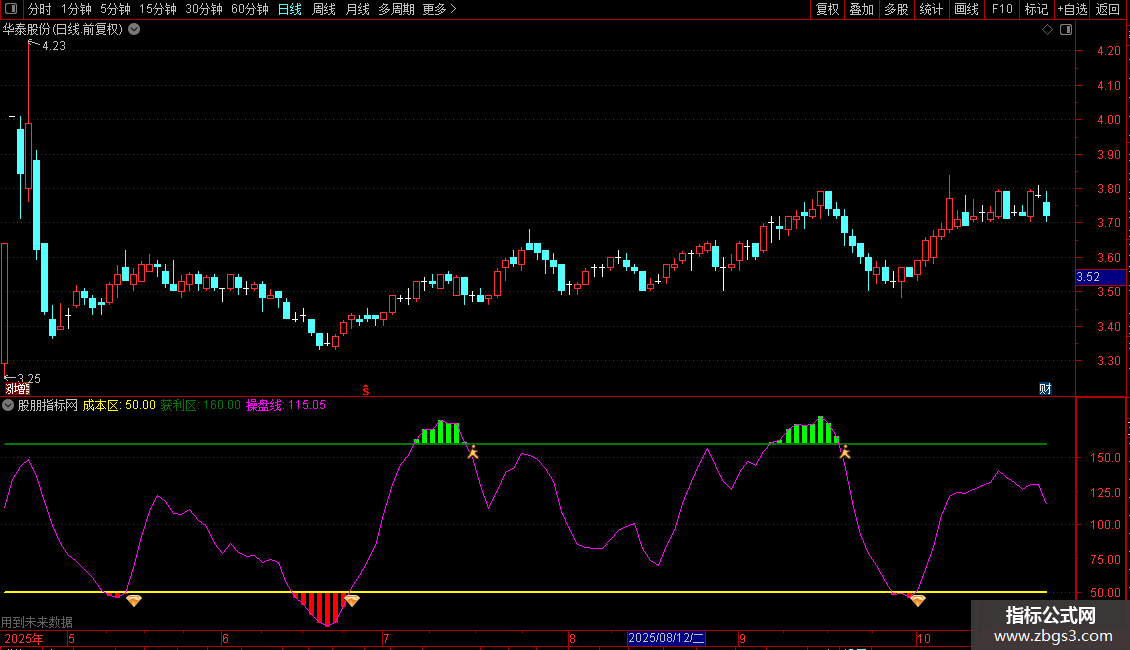The image size is (1130, 650).
Task: Click the 叠加 overlay button
Action: pyautogui.click(x=861, y=9)
